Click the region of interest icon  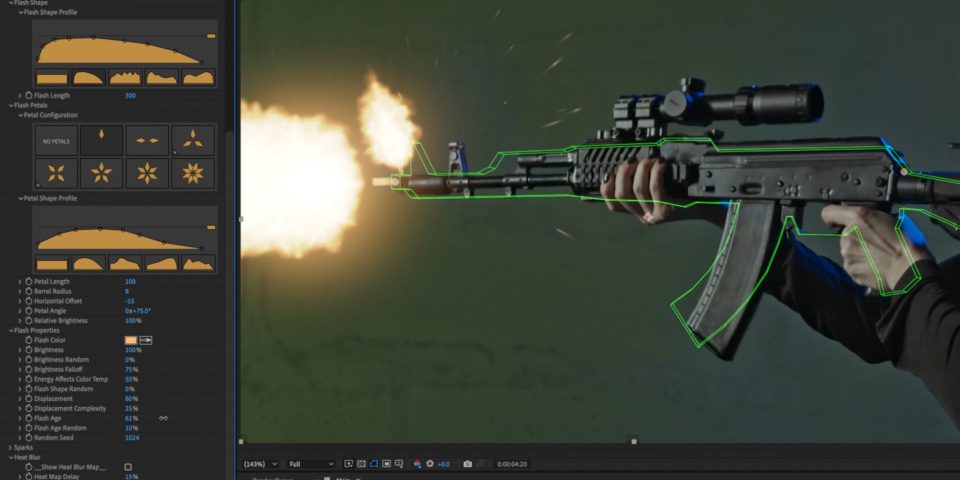(386, 464)
